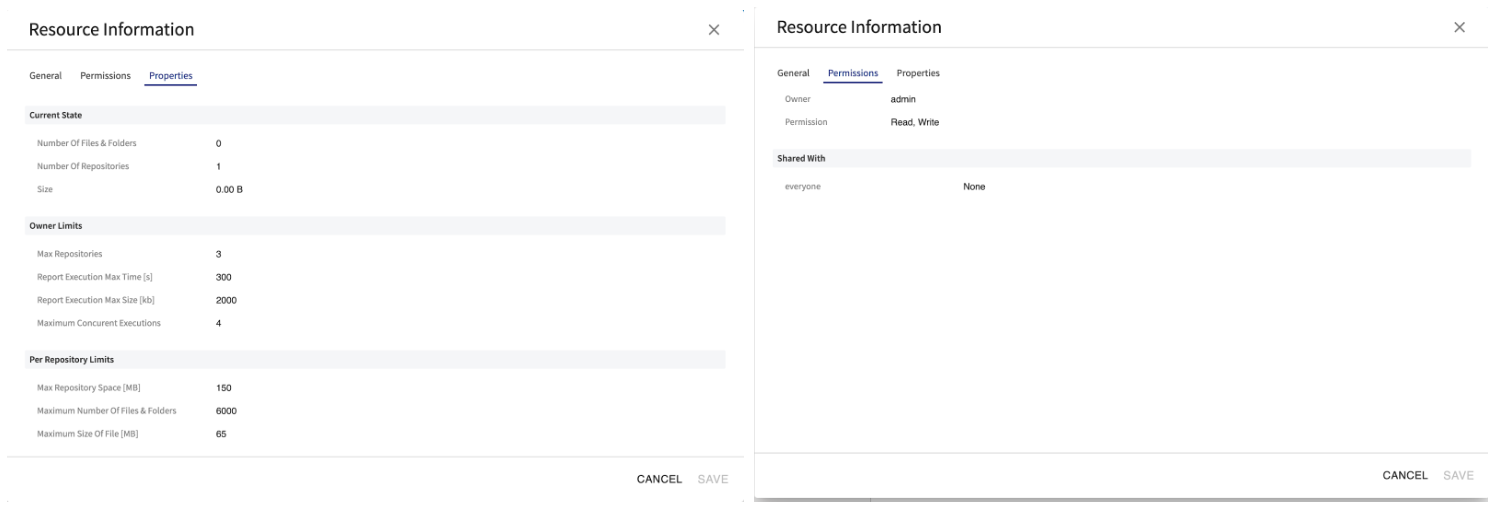Image resolution: width=1503 pixels, height=522 pixels.
Task: Click the Permission value Read, Write
Action: point(915,122)
